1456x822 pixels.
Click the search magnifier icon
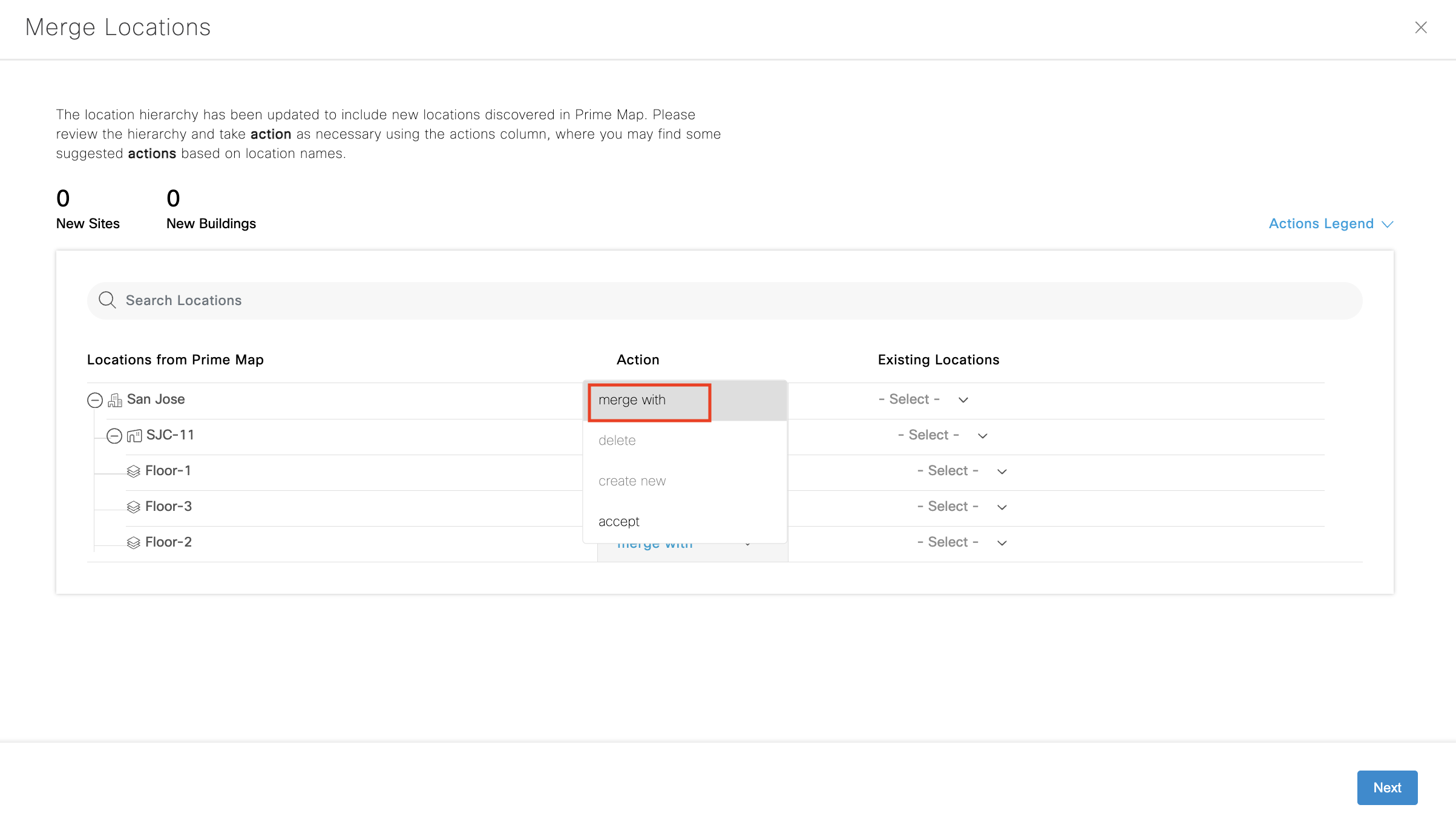click(x=107, y=300)
